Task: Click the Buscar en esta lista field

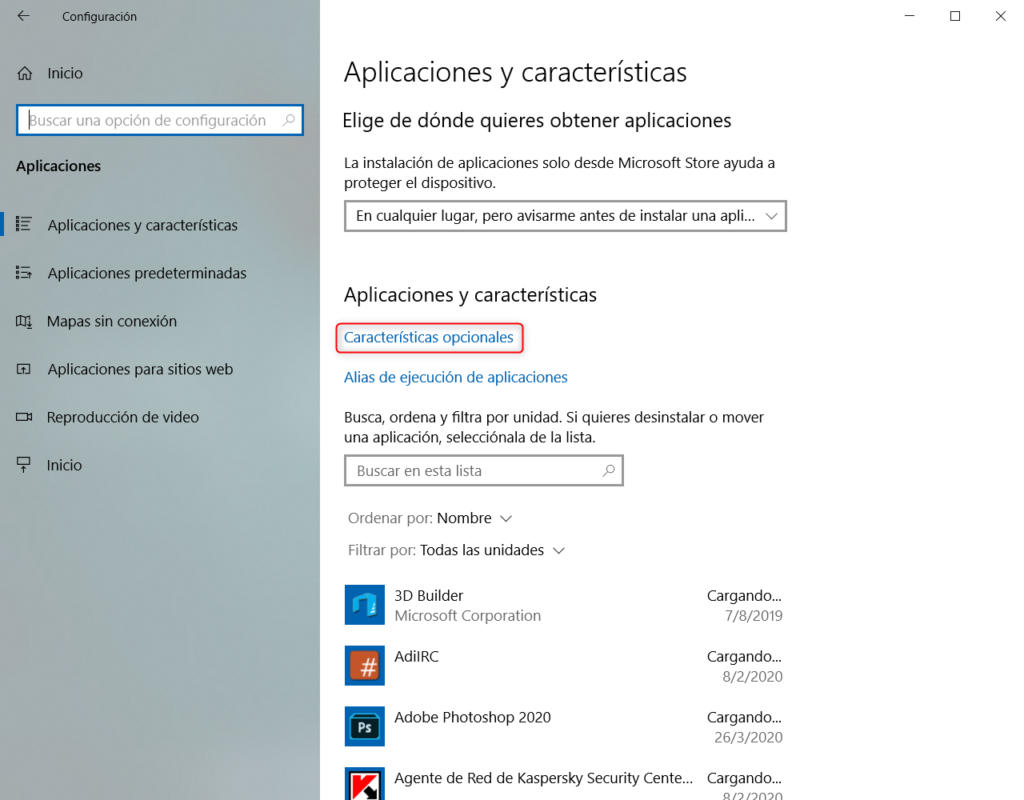Action: (470, 470)
